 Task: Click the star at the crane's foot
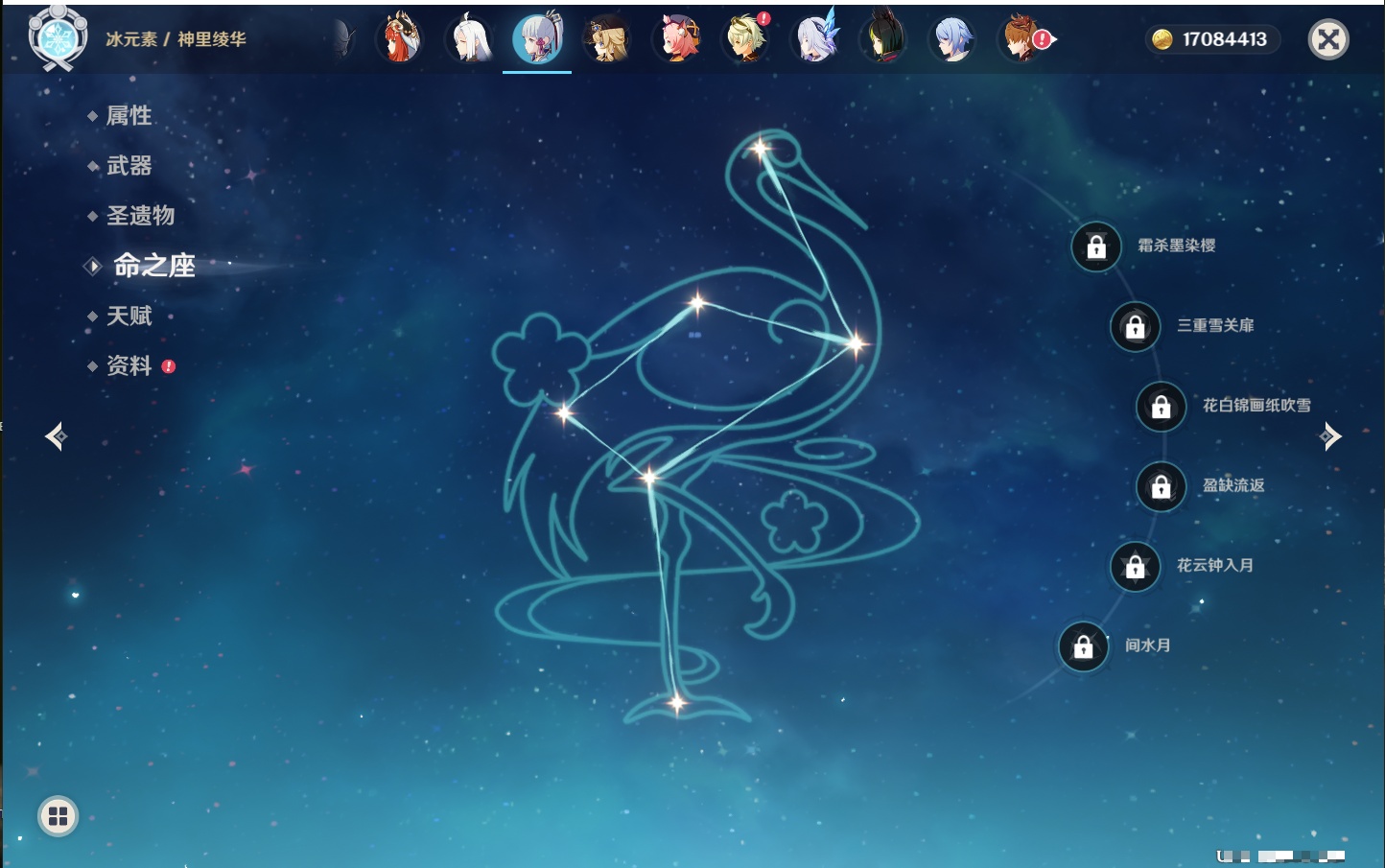point(677,704)
